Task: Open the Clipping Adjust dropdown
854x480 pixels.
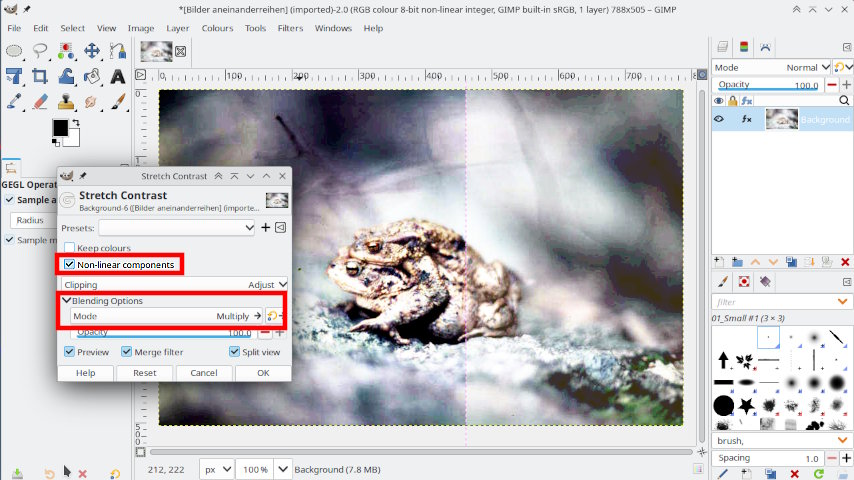Action: 174,284
